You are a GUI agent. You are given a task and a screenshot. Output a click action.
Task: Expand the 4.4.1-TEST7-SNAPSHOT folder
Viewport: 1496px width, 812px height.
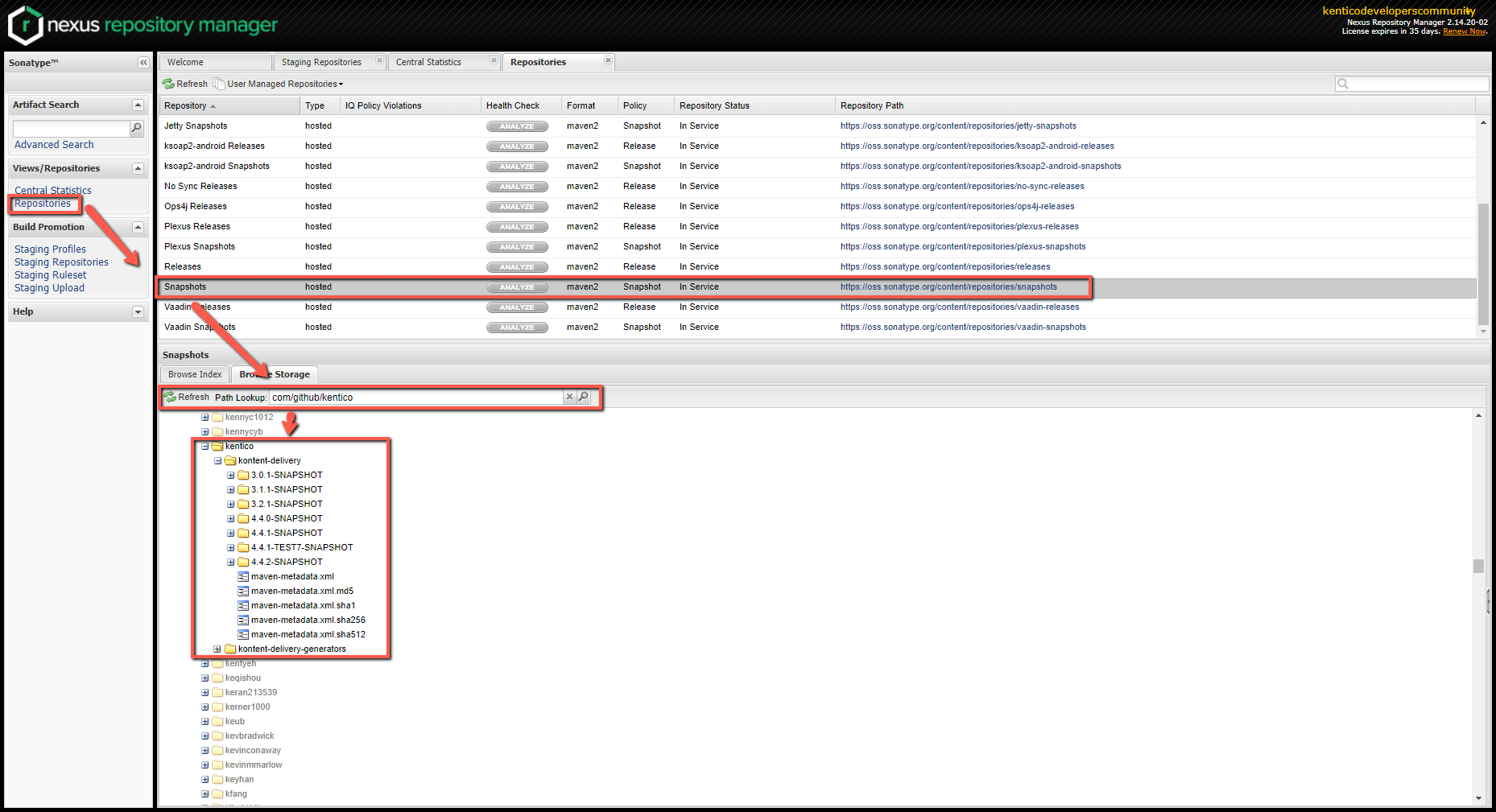230,547
